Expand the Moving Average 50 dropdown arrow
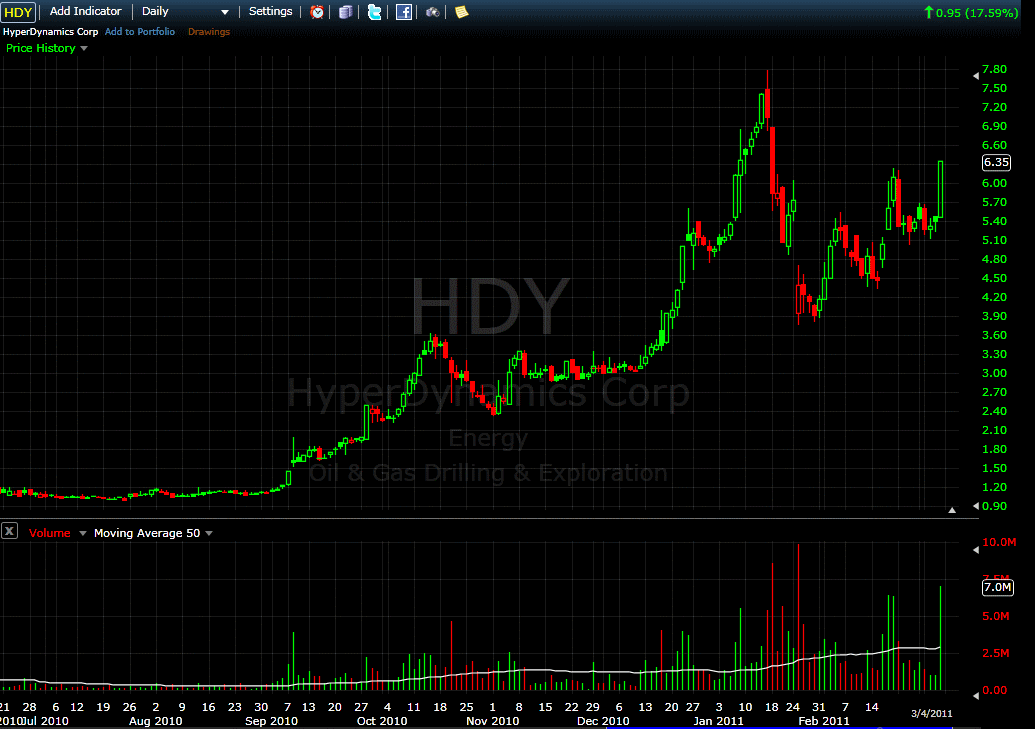 (x=209, y=533)
